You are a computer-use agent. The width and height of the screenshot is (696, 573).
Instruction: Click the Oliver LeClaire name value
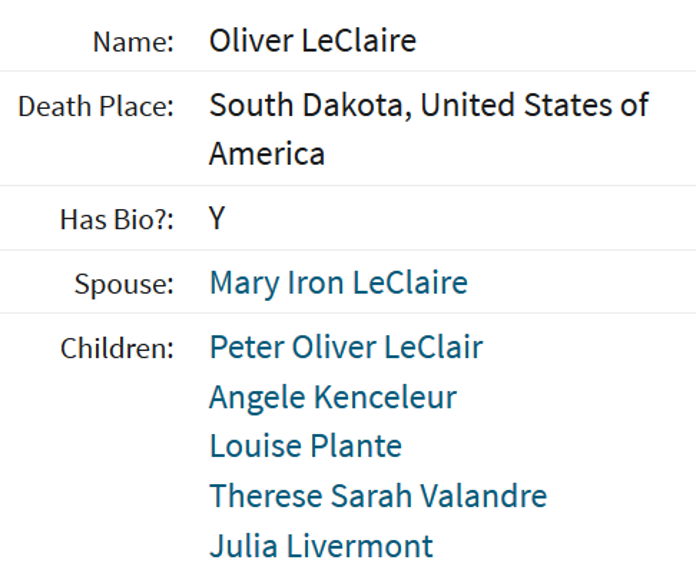(312, 41)
